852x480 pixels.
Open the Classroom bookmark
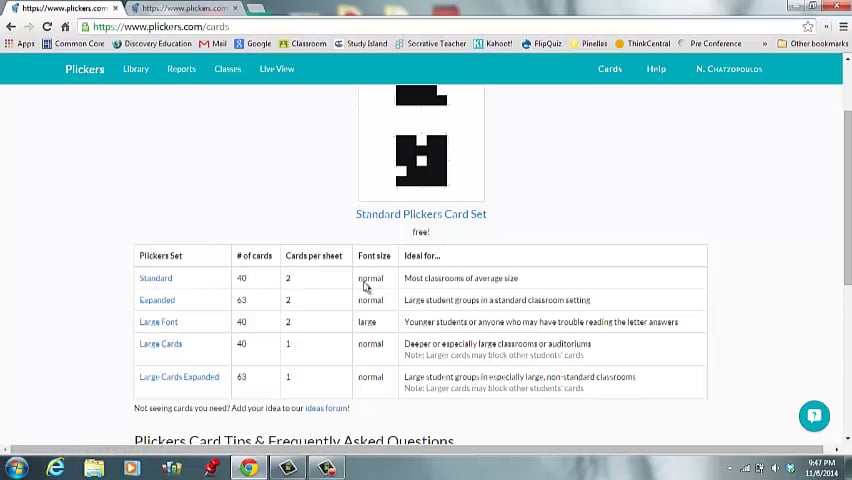pos(303,43)
